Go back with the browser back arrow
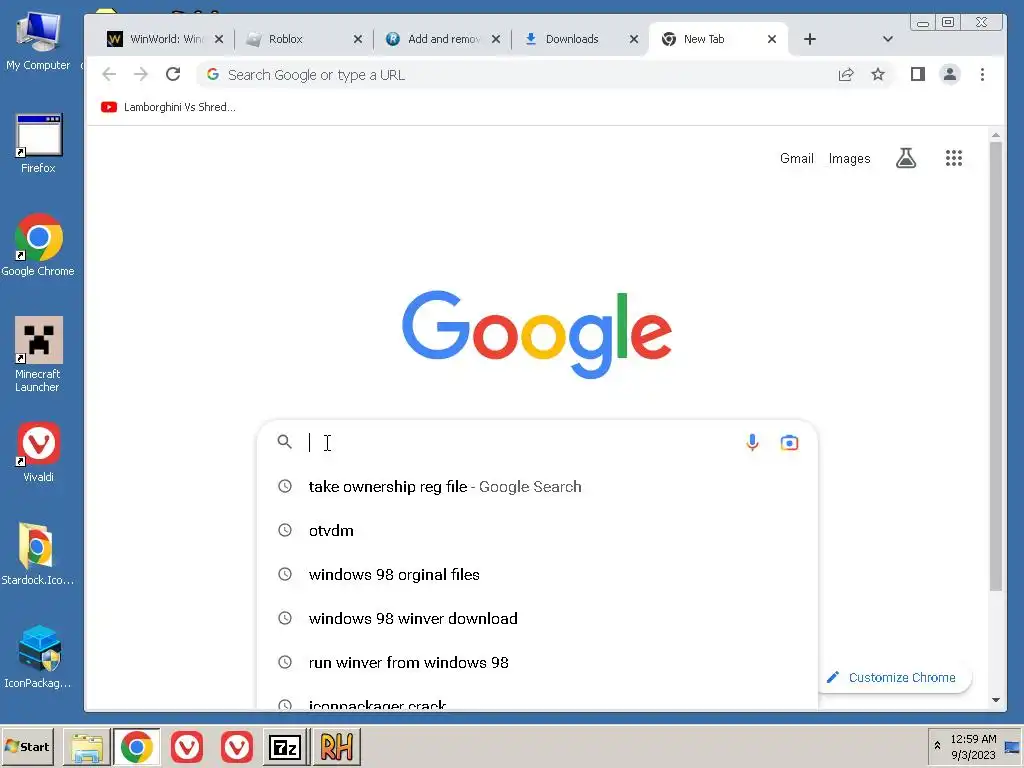The image size is (1024, 768). tap(109, 74)
